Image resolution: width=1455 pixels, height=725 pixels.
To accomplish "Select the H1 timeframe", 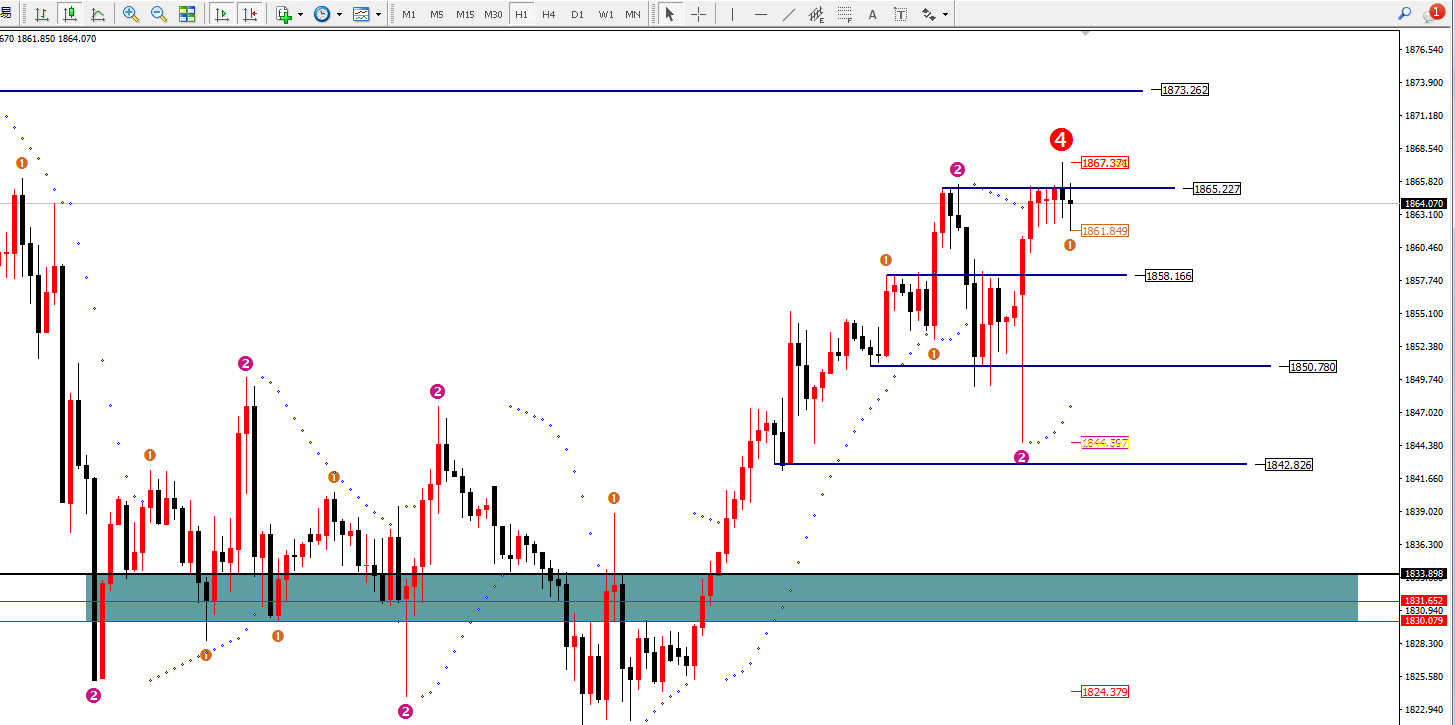I will (x=521, y=15).
